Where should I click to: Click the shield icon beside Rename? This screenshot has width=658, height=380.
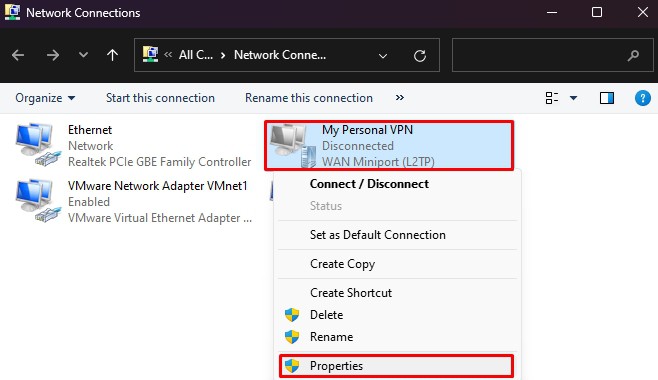pyautogui.click(x=292, y=336)
